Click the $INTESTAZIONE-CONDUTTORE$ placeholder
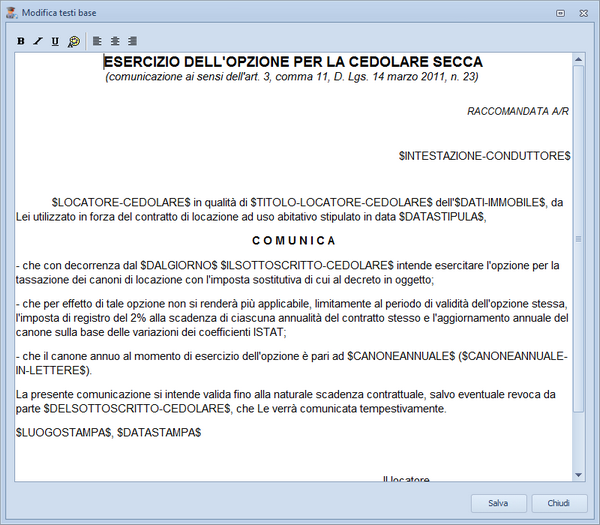600x525 pixels. (x=484, y=156)
